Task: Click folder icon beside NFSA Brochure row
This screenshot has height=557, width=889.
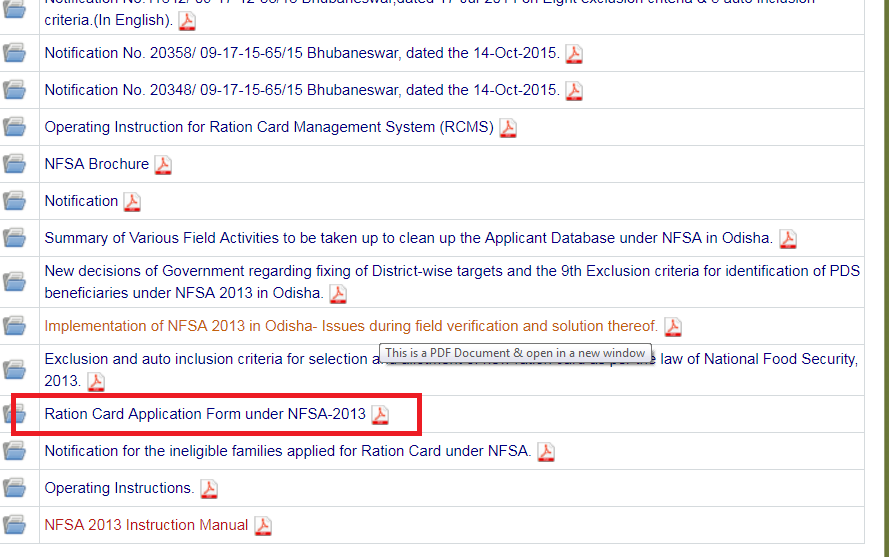Action: [x=15, y=164]
